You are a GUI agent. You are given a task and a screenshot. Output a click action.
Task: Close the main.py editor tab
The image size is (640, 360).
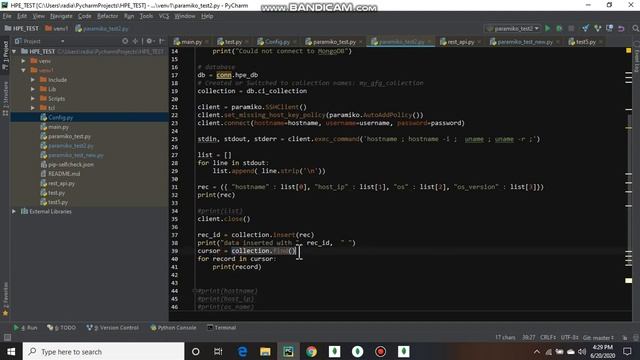(207, 42)
